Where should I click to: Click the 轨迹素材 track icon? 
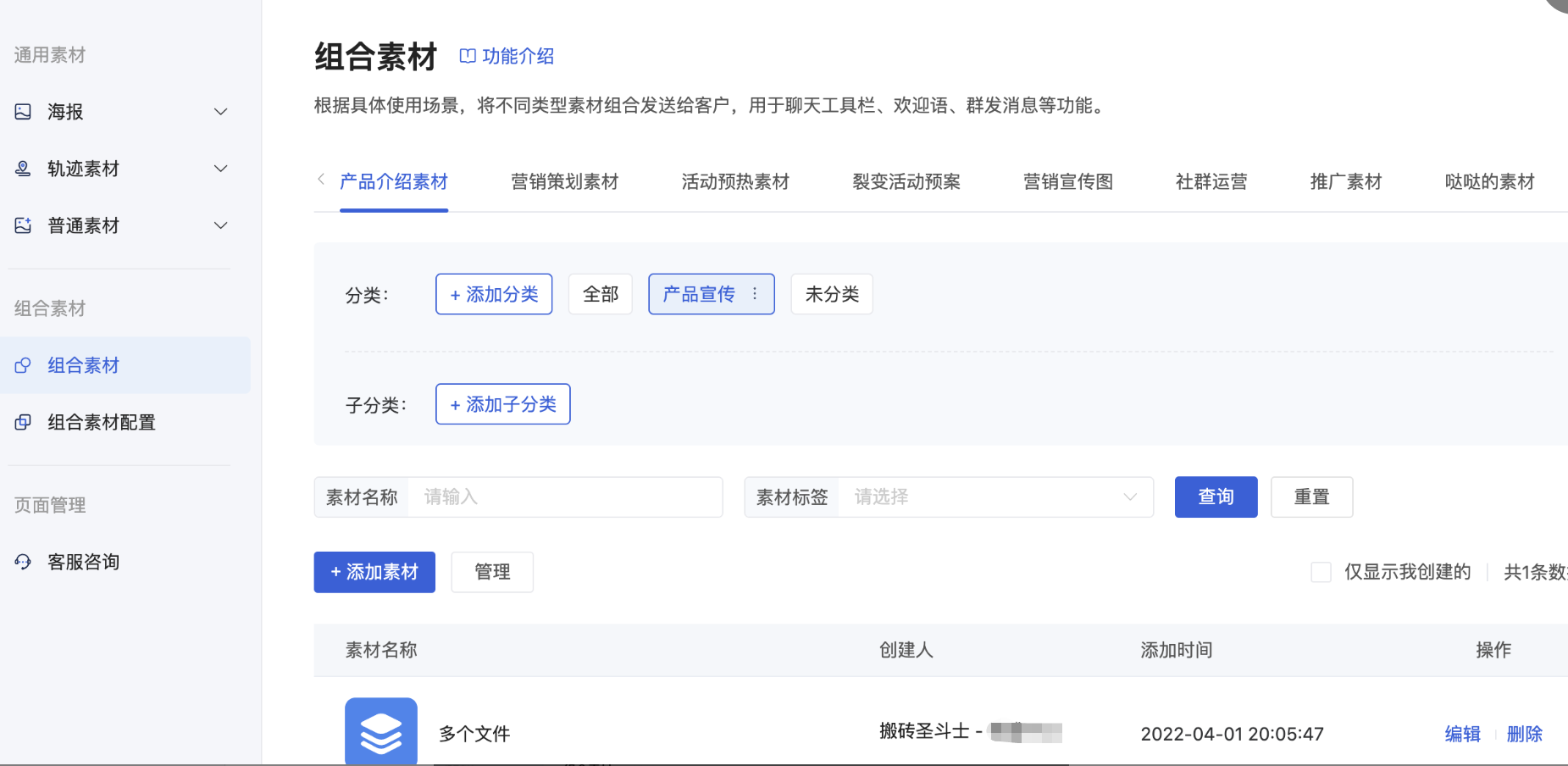(23, 169)
